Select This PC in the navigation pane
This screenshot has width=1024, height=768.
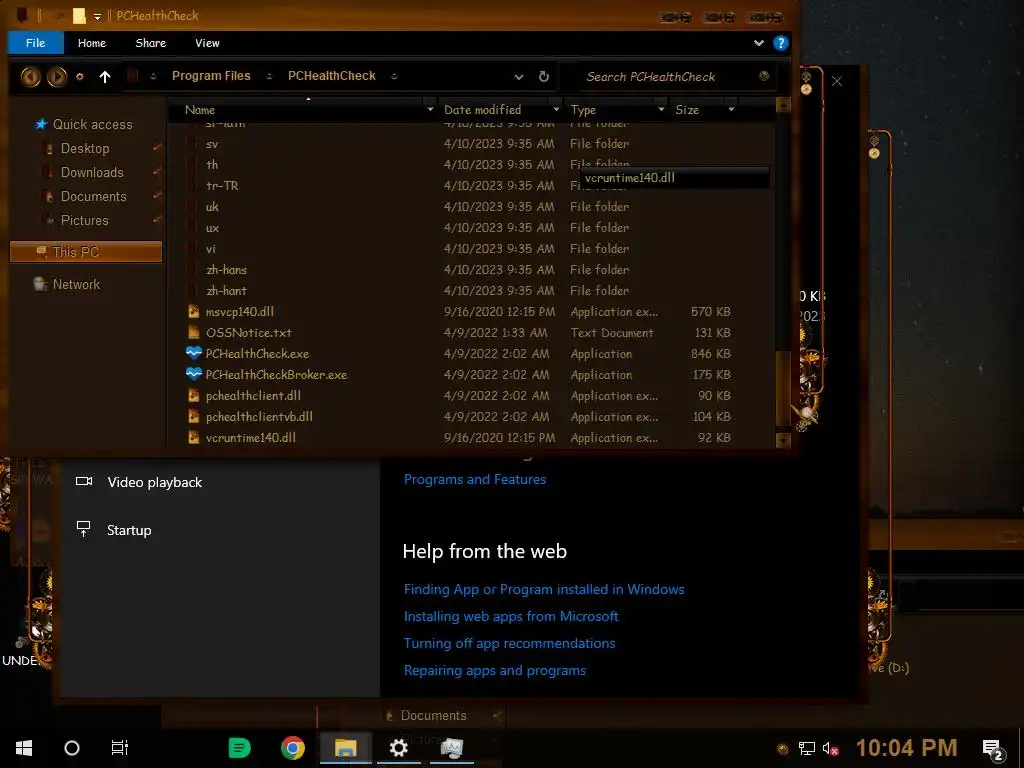[x=86, y=252]
